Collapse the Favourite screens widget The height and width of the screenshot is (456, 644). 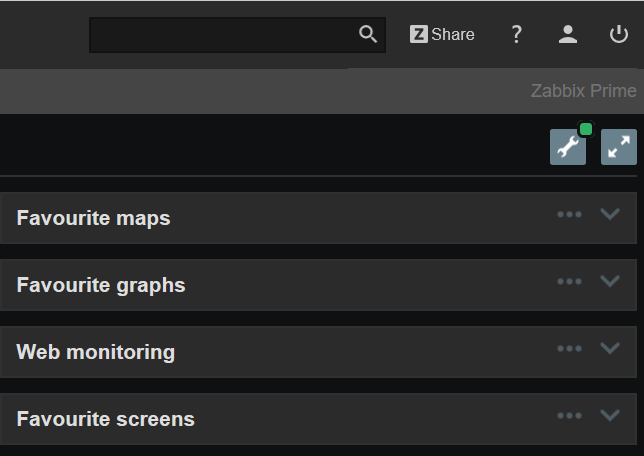tap(610, 415)
